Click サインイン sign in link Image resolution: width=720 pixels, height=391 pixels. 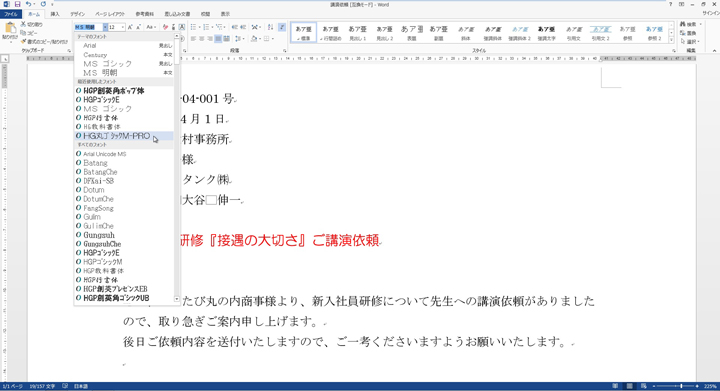coord(711,14)
